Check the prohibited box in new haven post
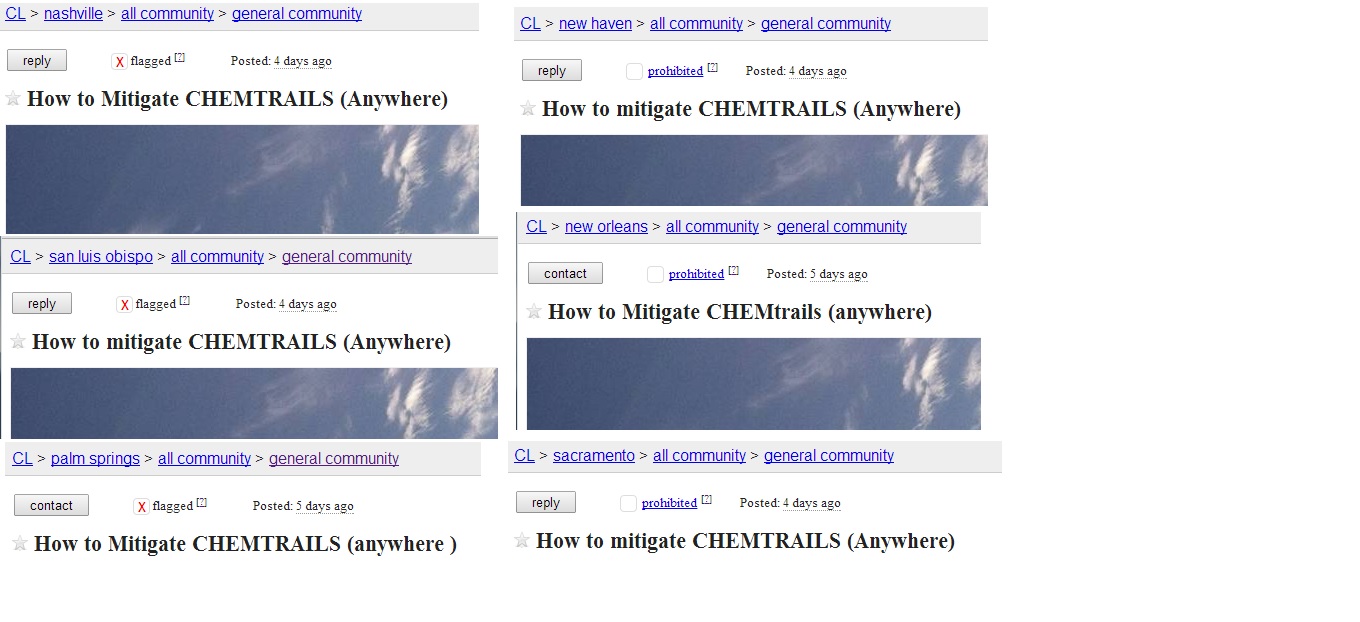 634,71
